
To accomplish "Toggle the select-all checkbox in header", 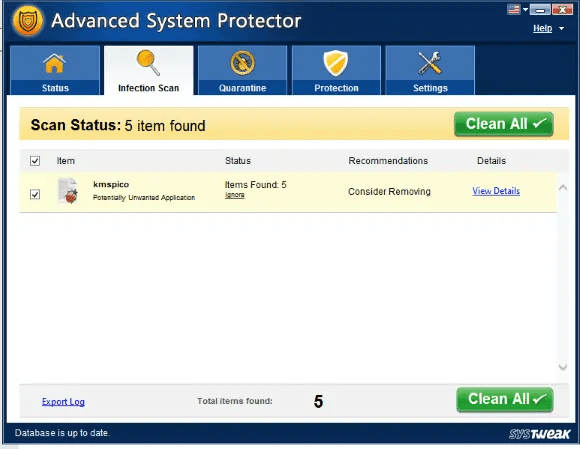I will pyautogui.click(x=35, y=161).
